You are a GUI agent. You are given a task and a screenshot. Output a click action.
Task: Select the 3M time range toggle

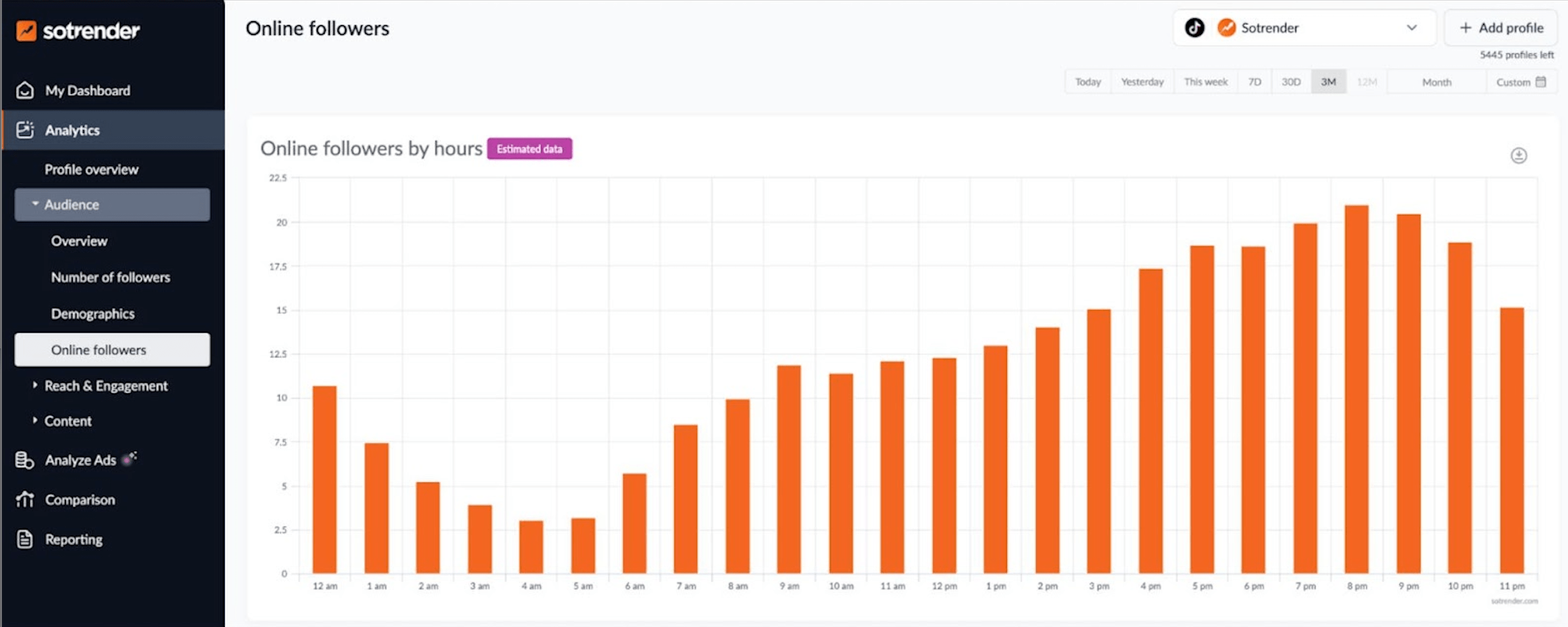click(1329, 81)
